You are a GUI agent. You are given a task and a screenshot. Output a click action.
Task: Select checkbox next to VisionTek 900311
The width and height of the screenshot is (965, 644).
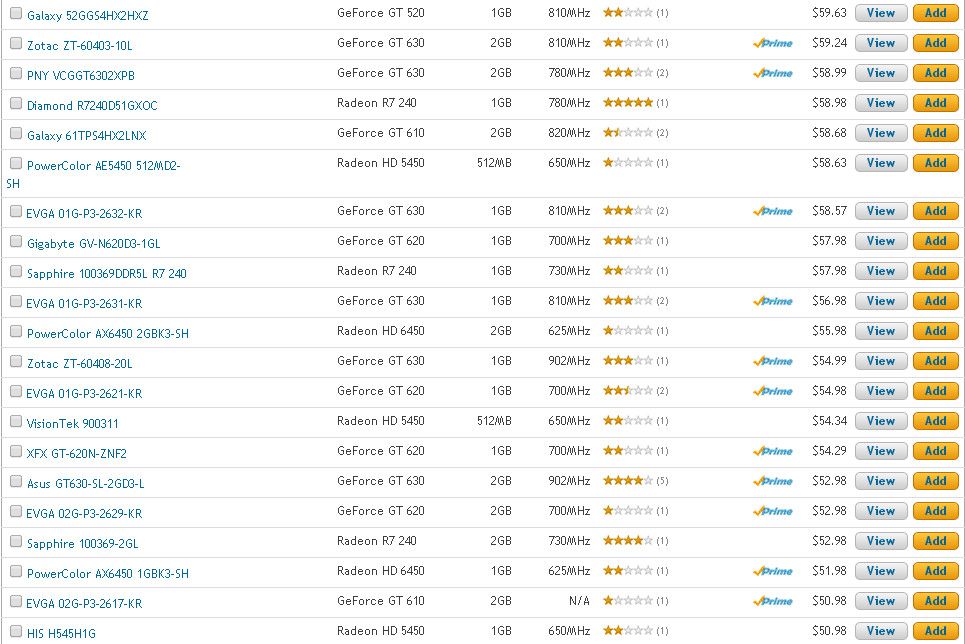pyautogui.click(x=16, y=422)
